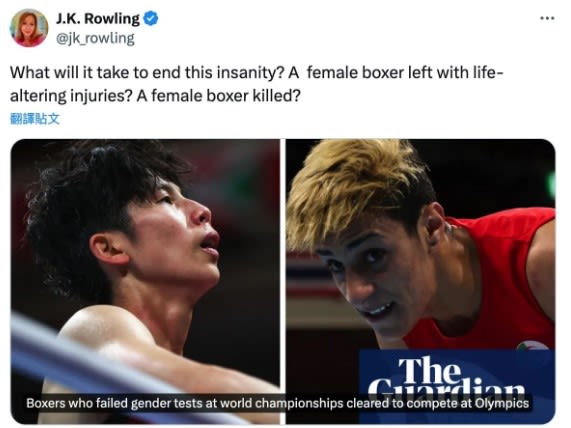Viewport: 571px width, 428px height.
Task: Open J.K. Rowling's profile avatar
Action: pyautogui.click(x=28, y=28)
